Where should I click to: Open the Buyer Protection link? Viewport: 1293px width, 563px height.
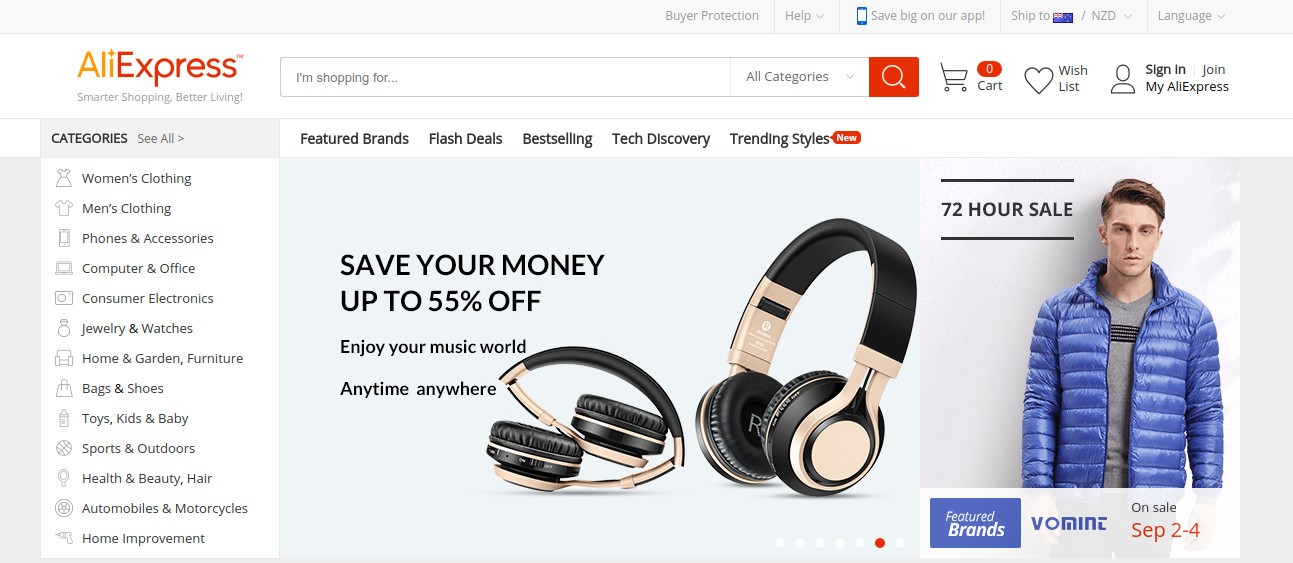(712, 16)
